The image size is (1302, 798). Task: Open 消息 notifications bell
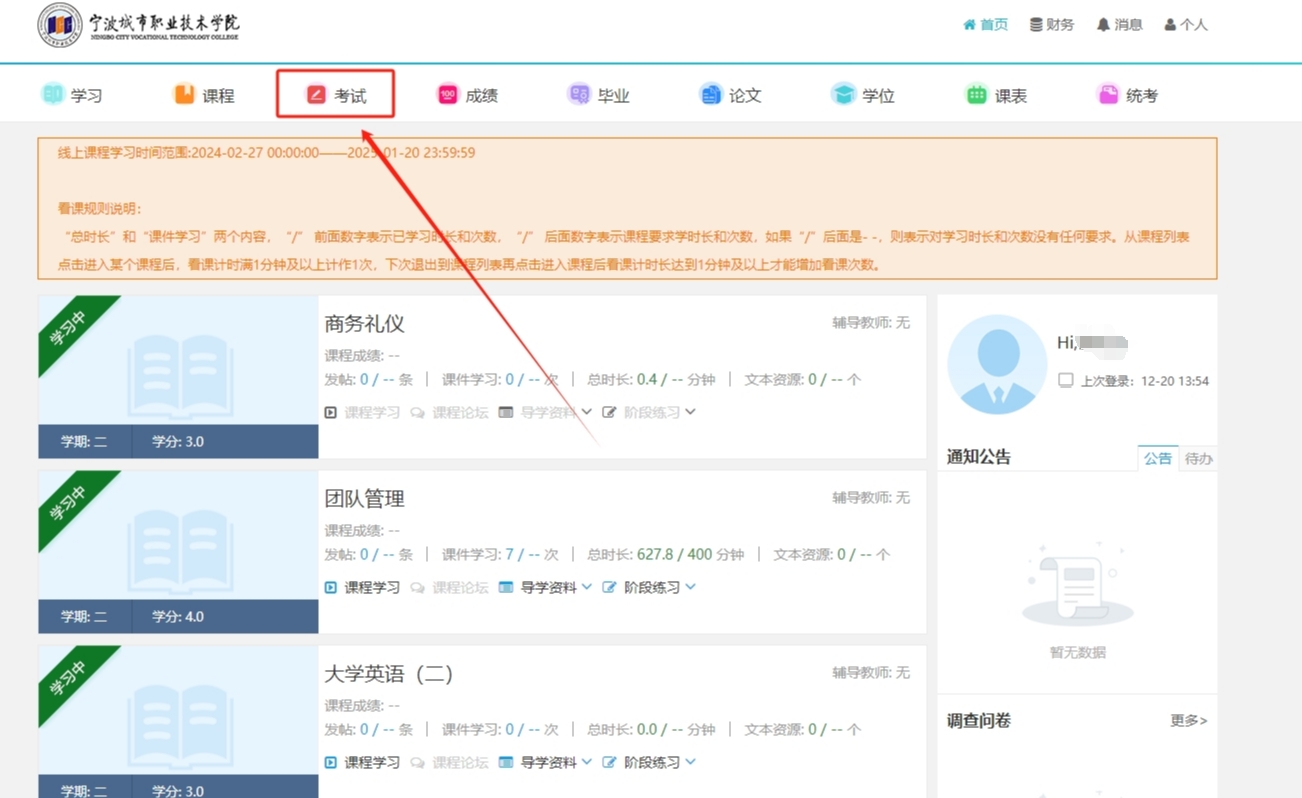point(1119,25)
